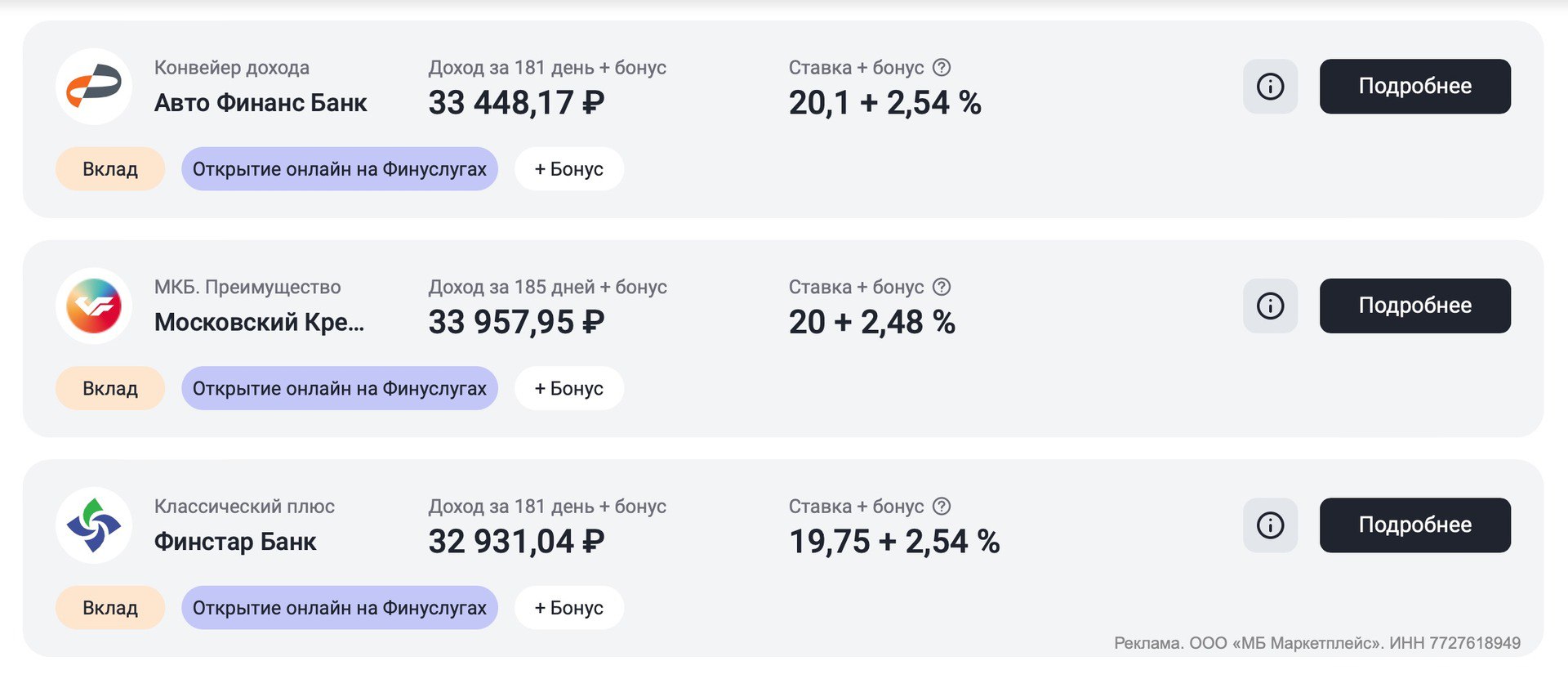The image size is (1568, 679).
Task: Open info icon for Авто Финанс Банк offer
Action: (x=1270, y=87)
